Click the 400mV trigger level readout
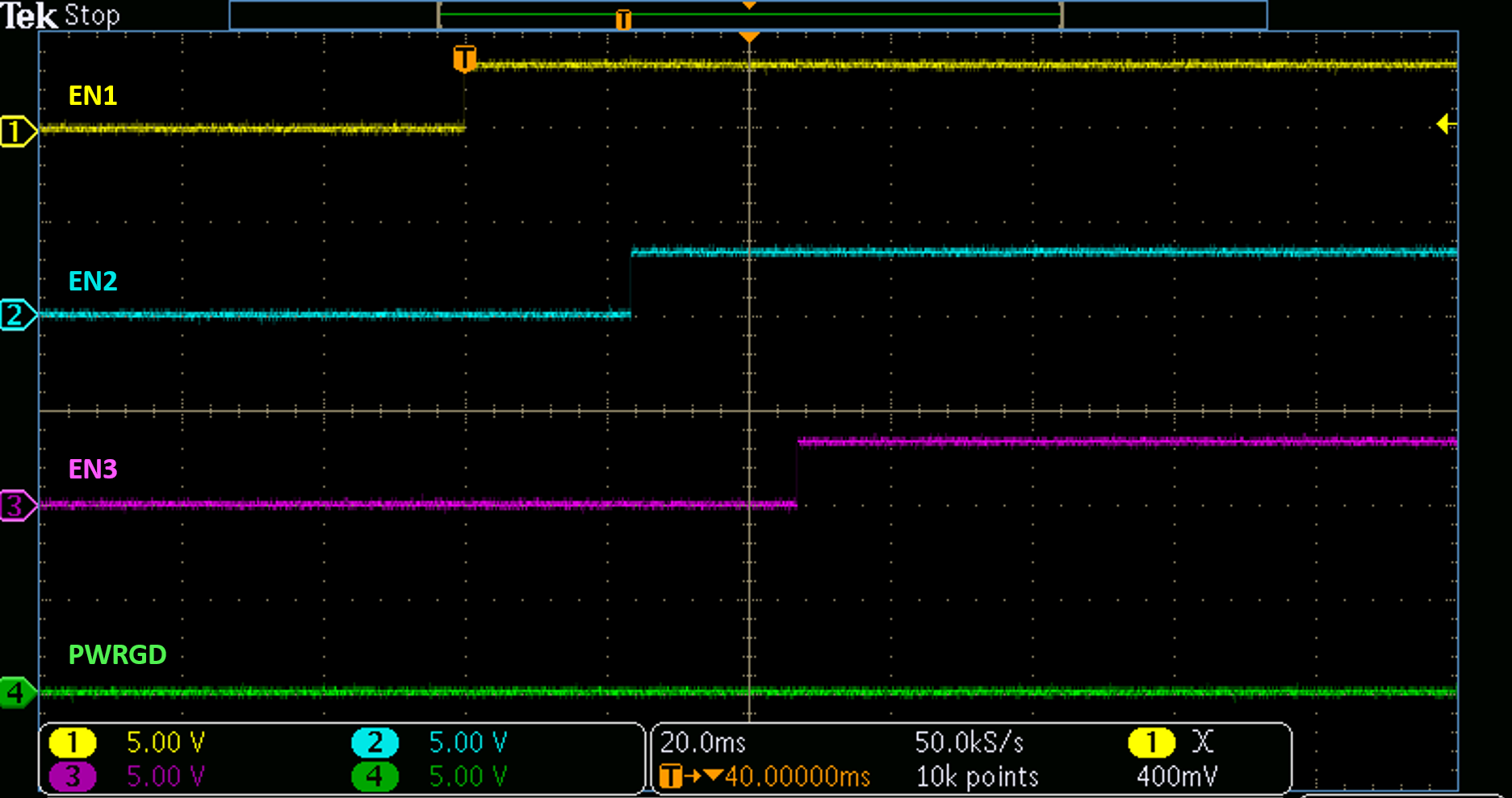 (x=1176, y=776)
